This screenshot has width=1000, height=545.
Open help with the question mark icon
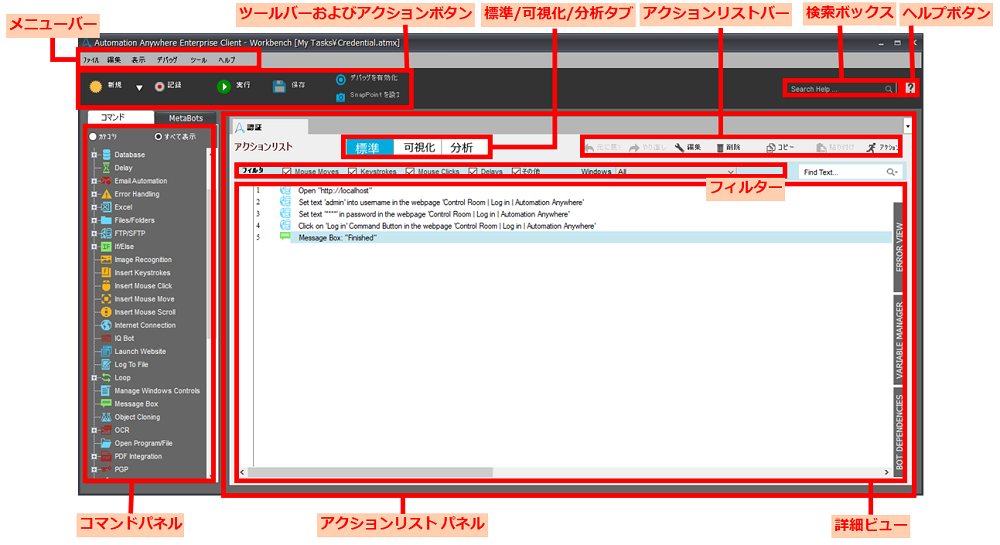tap(910, 89)
